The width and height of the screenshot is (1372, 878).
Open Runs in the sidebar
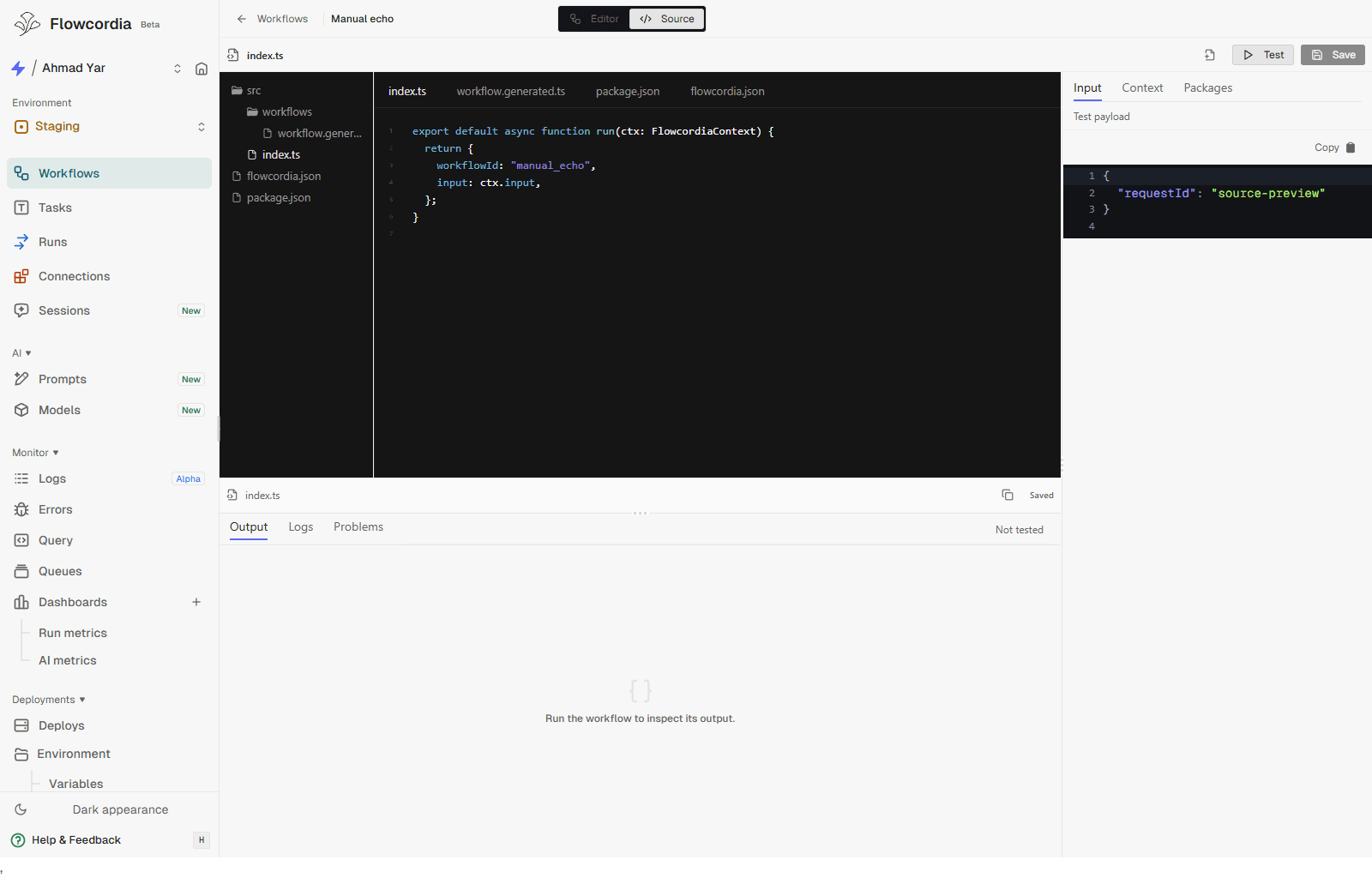109,242
